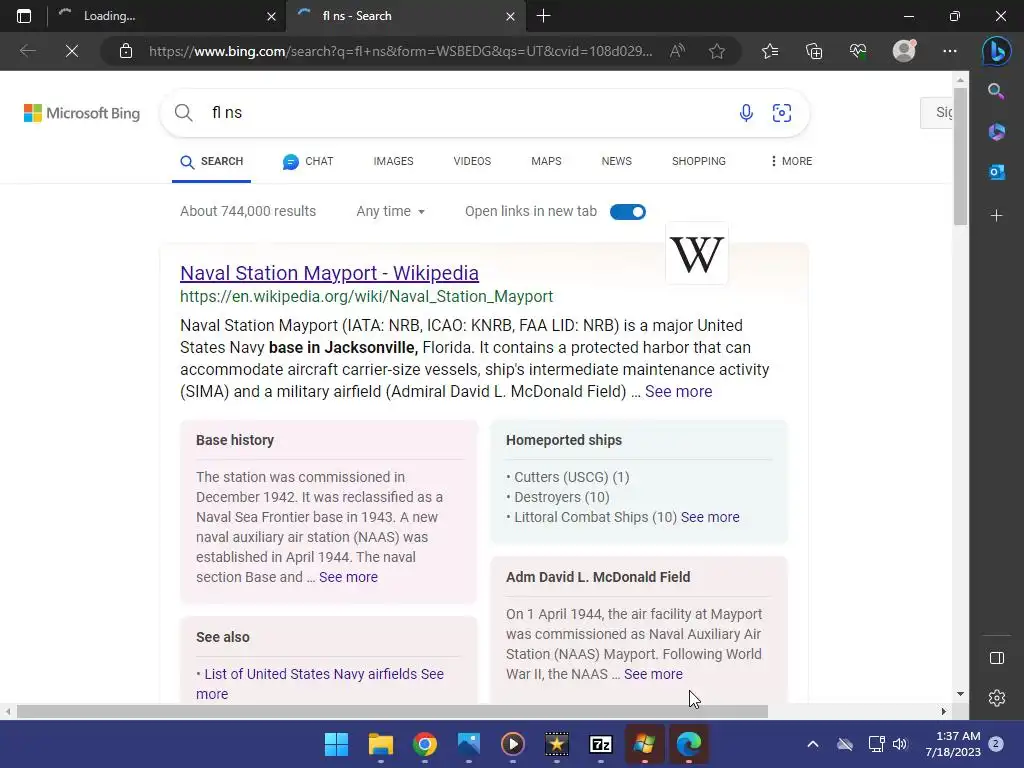The width and height of the screenshot is (1024, 768).
Task: Toggle sidebar visibility panel icon
Action: point(997,658)
